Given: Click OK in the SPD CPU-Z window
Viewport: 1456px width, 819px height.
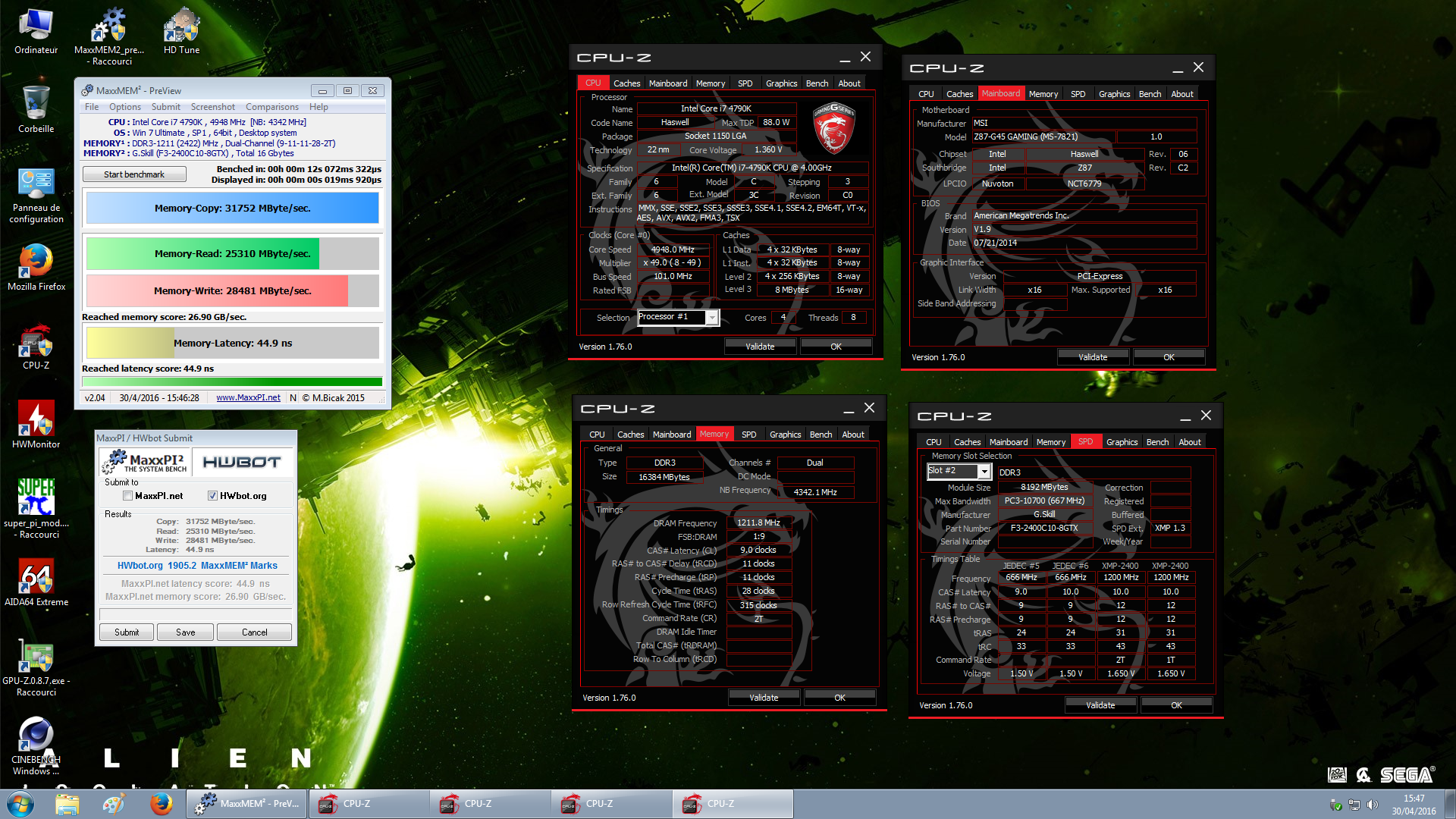Looking at the screenshot, I should point(1176,705).
